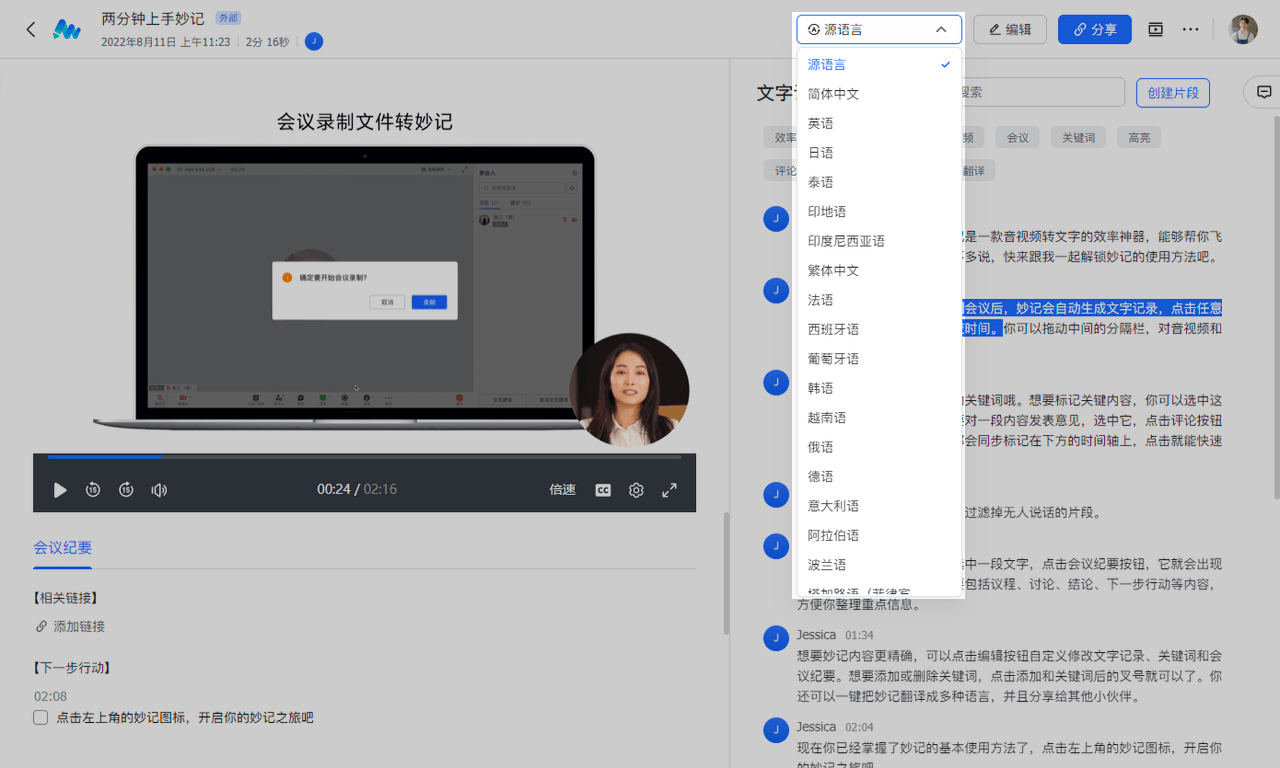Click 添加链接 to add link
This screenshot has height=768, width=1280.
[78, 626]
